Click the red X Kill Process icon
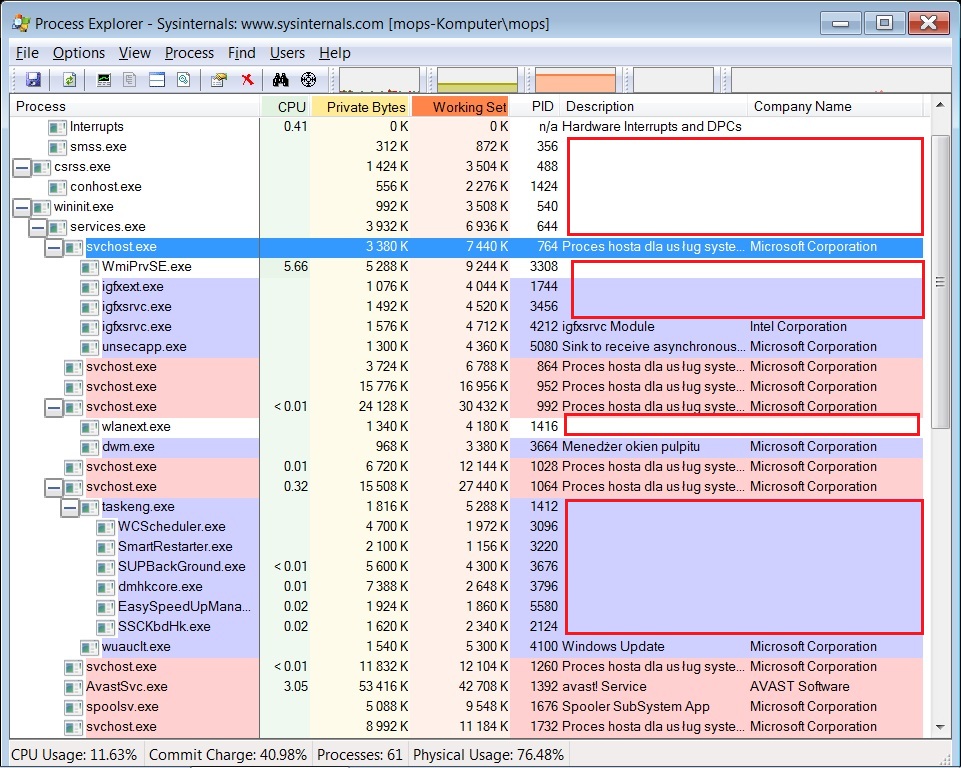 pos(248,80)
